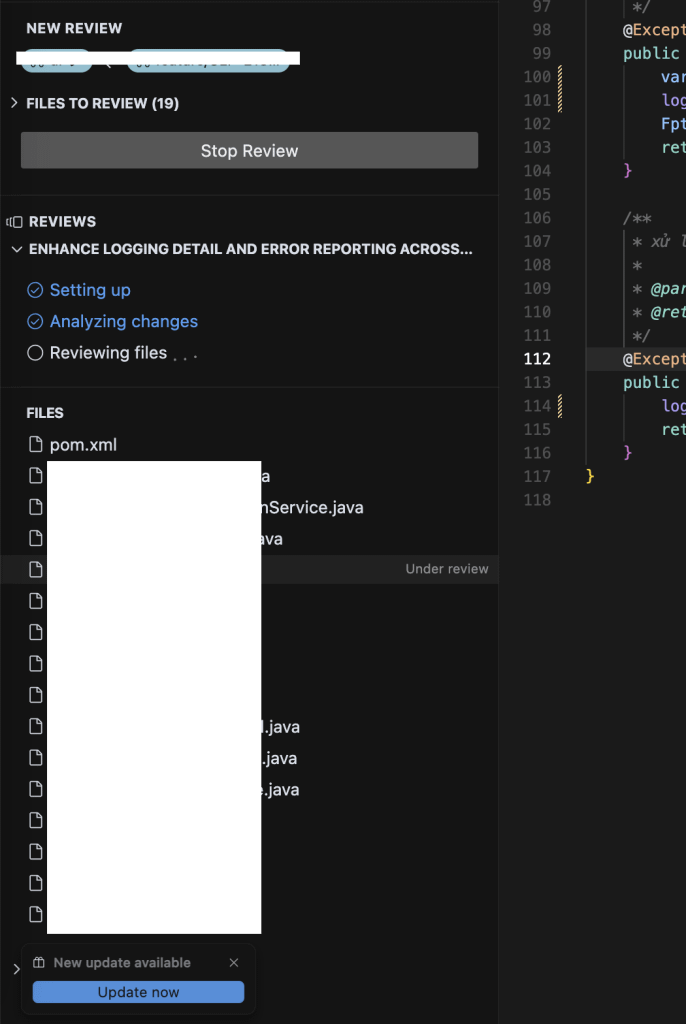Image resolution: width=686 pixels, height=1024 pixels.
Task: Click line number 117 in the editor
Action: [537, 476]
